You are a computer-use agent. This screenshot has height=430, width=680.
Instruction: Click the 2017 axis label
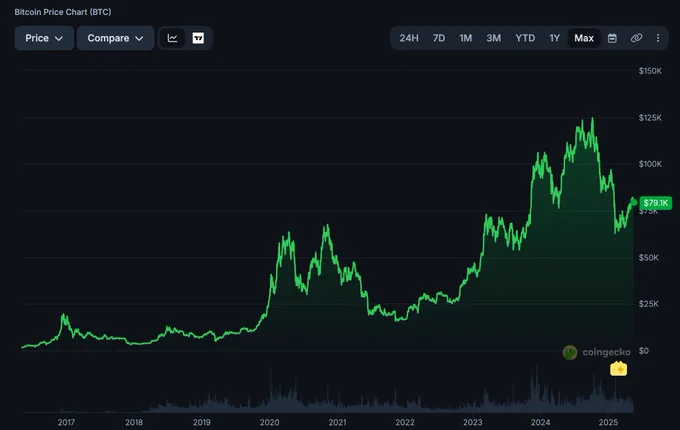66,422
